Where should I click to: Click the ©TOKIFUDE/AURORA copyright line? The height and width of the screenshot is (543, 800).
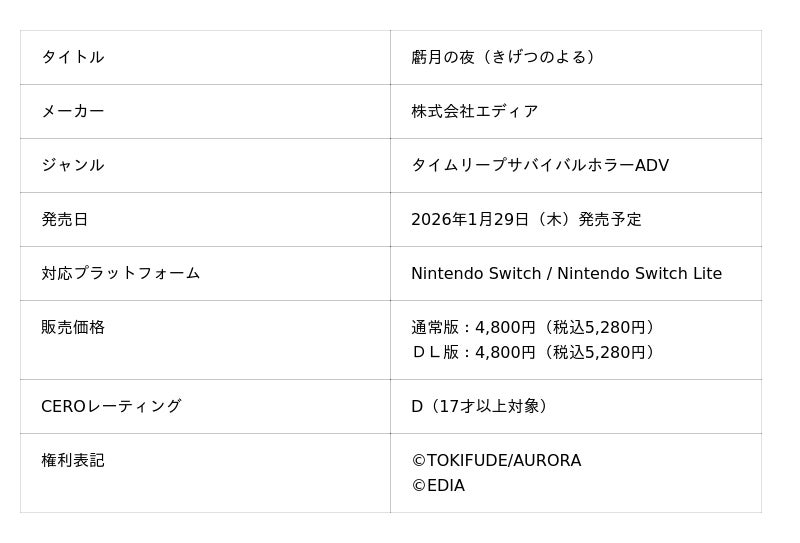point(496,460)
